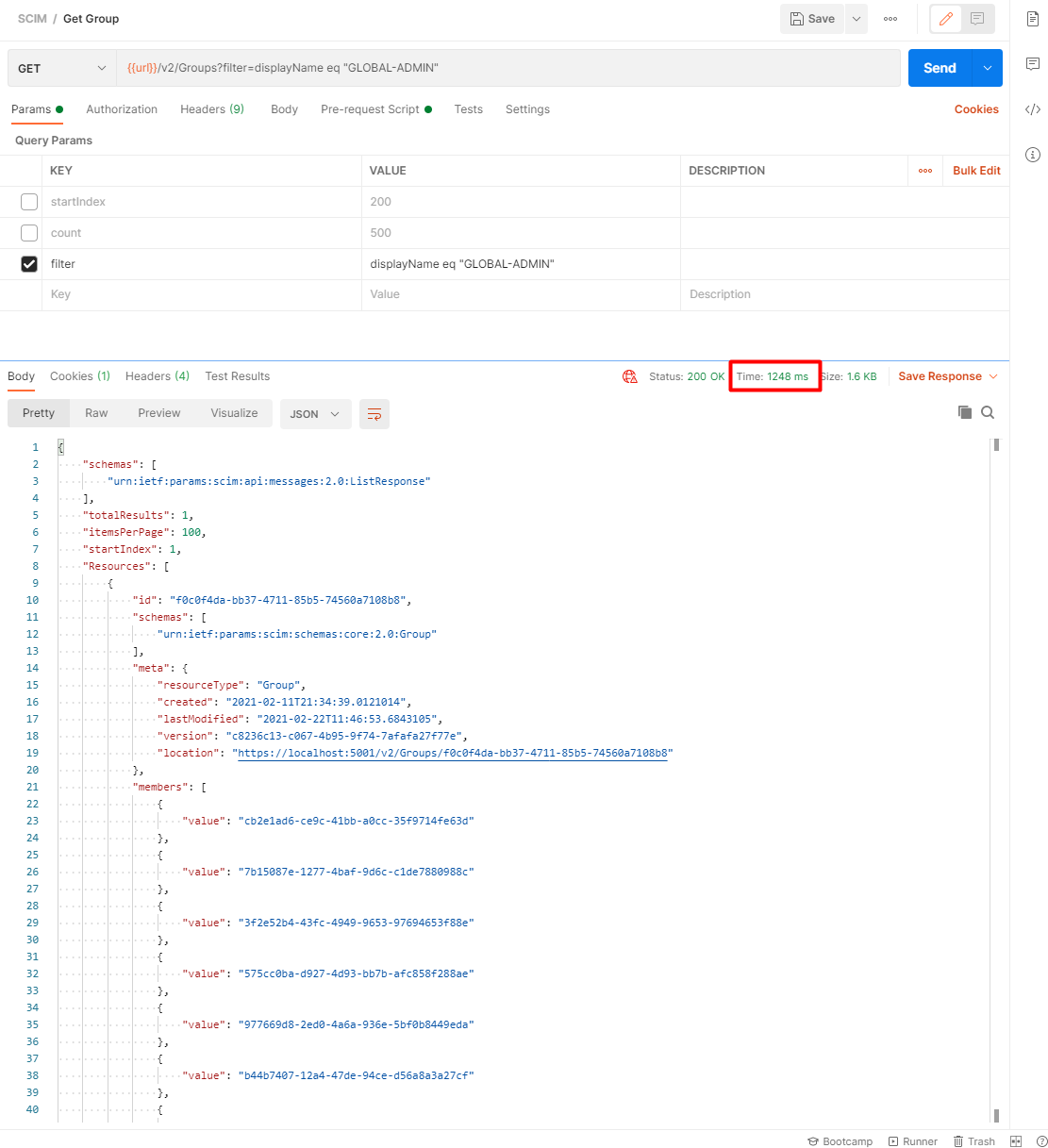
Task: Click the localhost Groups URL in response
Action: click(453, 753)
